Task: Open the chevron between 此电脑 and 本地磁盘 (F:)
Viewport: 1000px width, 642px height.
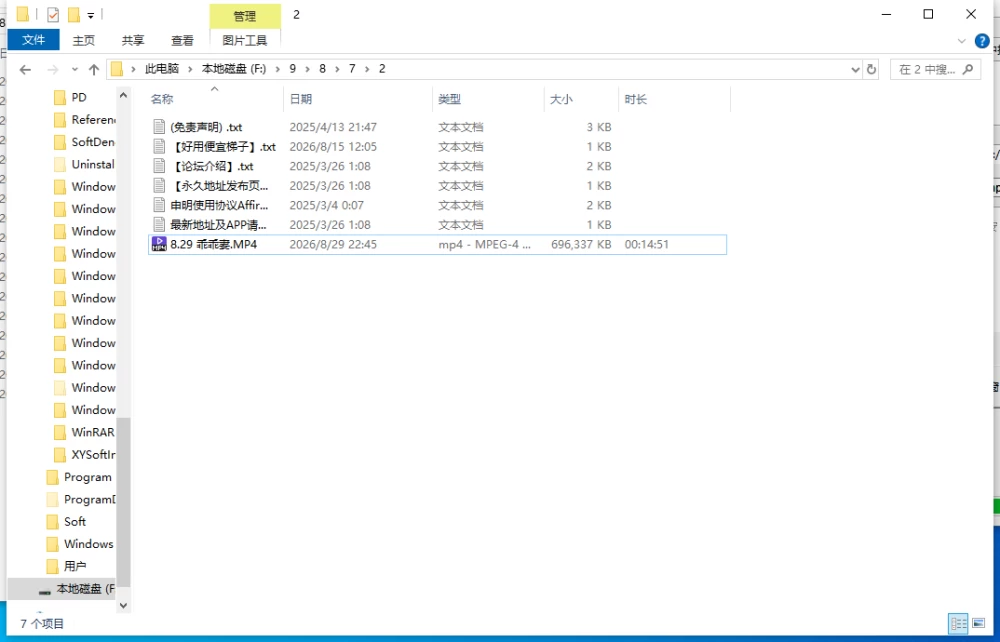Action: pyautogui.click(x=190, y=69)
